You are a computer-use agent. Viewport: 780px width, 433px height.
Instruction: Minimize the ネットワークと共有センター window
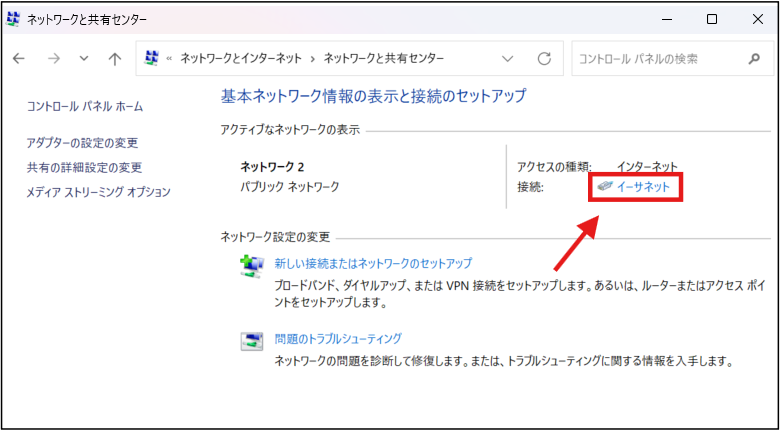[x=667, y=19]
